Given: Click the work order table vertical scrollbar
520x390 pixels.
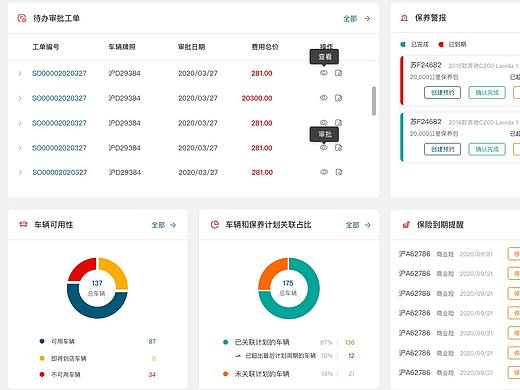Looking at the screenshot, I should 374,101.
